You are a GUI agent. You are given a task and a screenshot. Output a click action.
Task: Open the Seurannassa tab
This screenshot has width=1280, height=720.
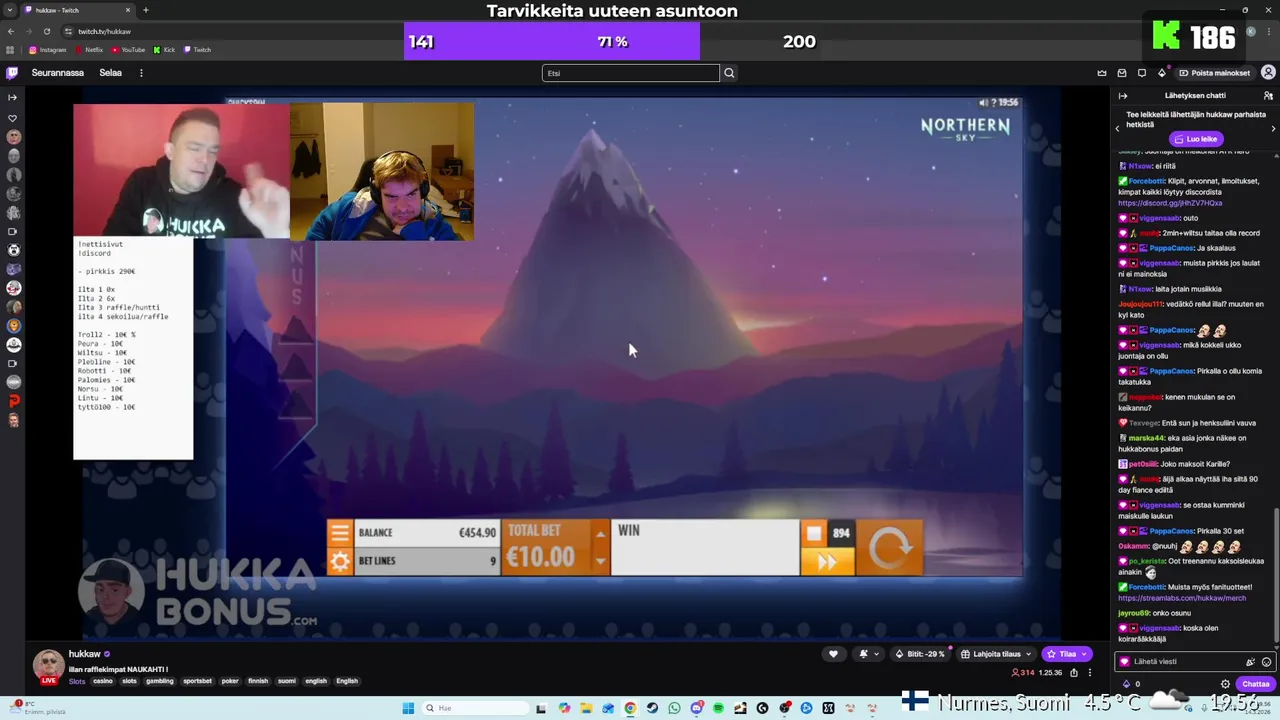58,73
